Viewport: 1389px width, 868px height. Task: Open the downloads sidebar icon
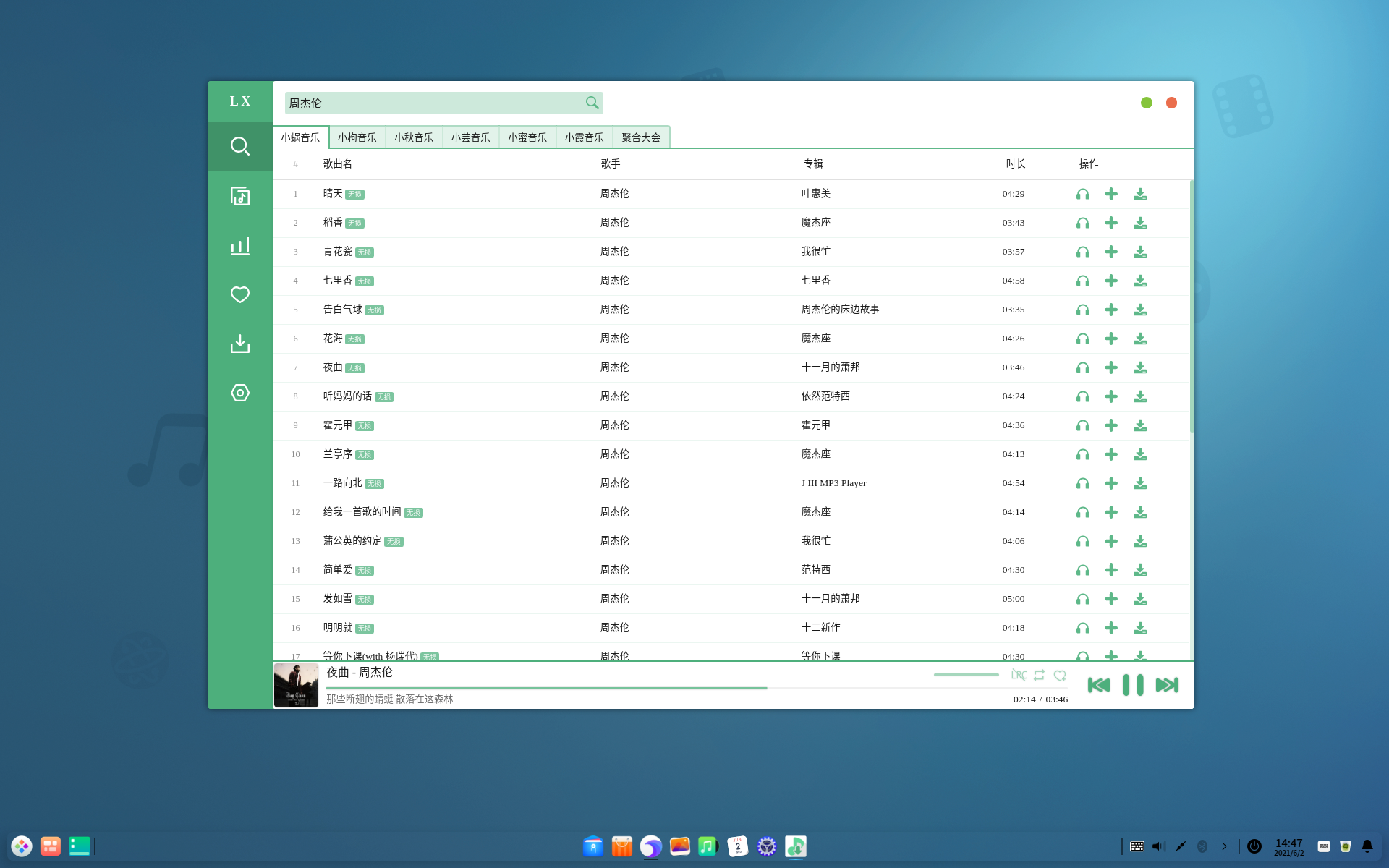240,344
